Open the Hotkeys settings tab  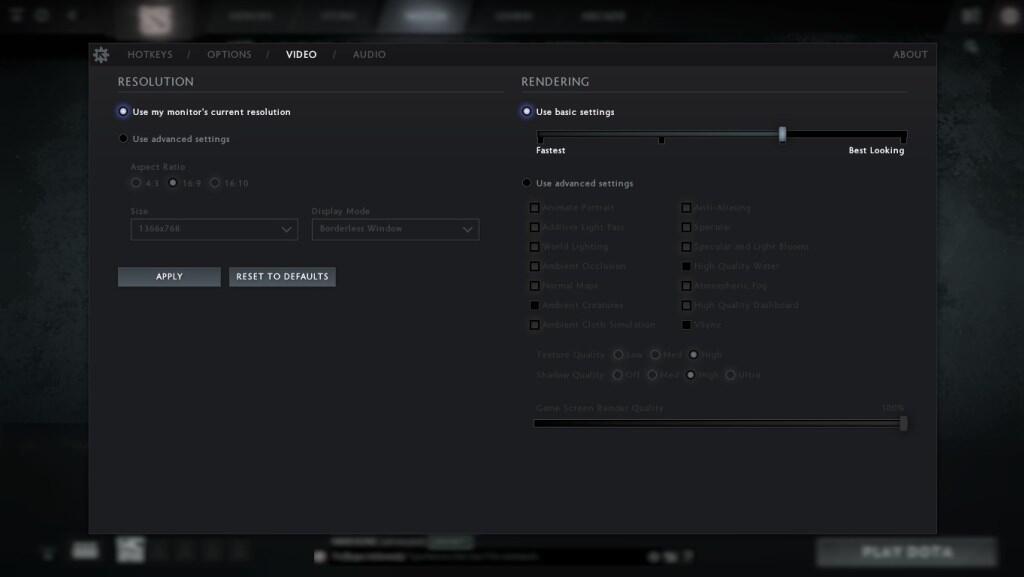(150, 55)
